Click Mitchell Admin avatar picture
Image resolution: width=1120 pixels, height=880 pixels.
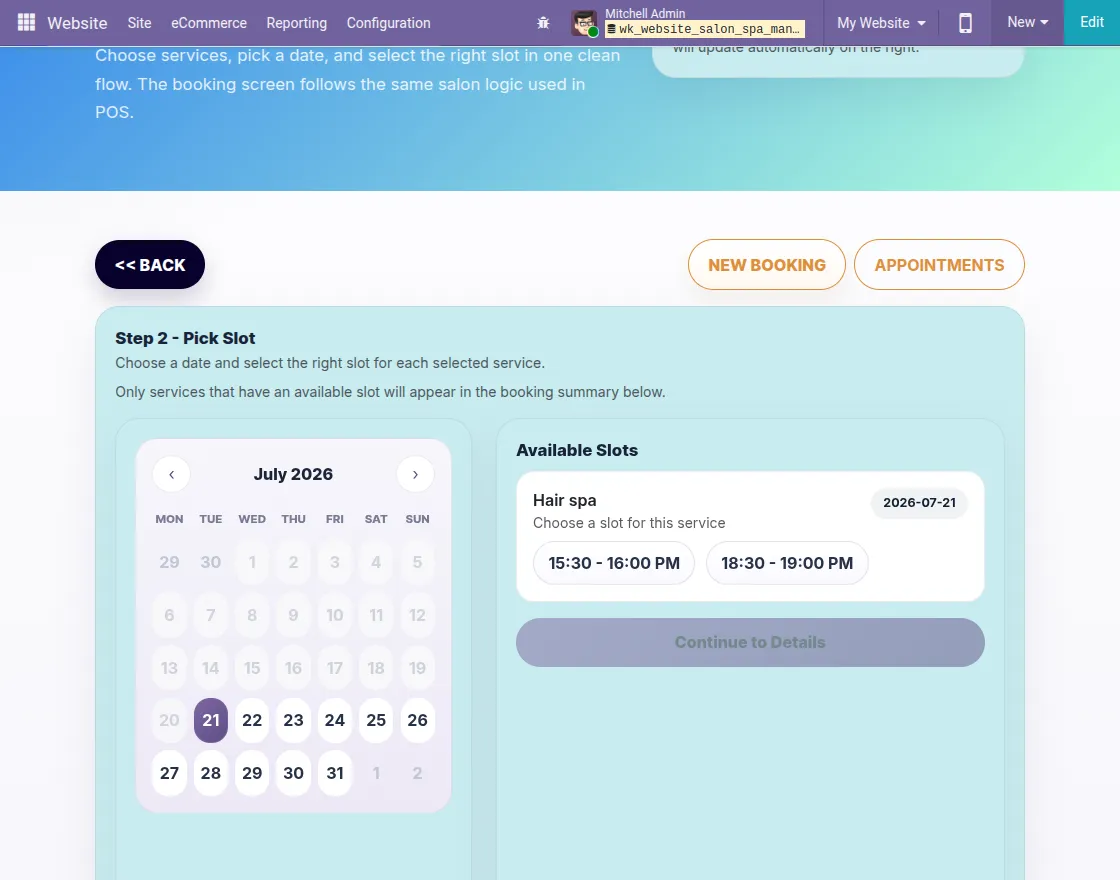(x=584, y=23)
